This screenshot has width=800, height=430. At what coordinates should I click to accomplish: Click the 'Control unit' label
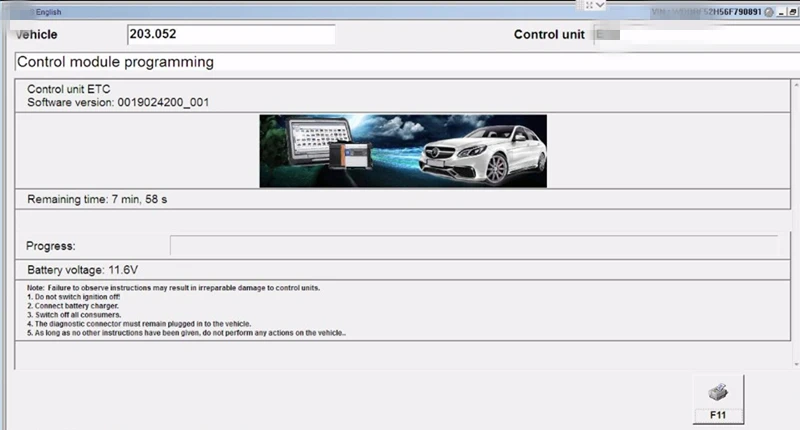pos(549,35)
